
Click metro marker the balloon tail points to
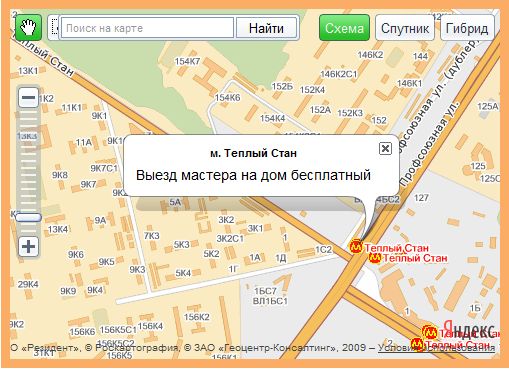tap(356, 247)
